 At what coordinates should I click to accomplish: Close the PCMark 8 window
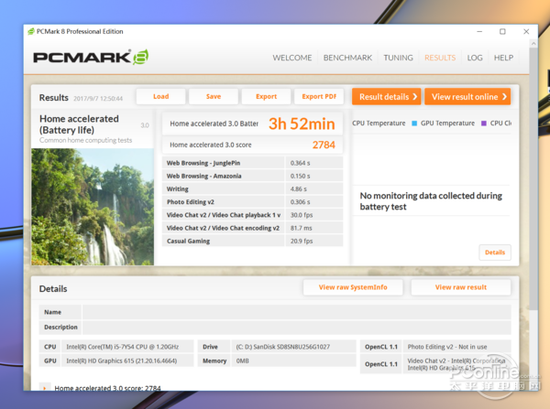pos(526,32)
